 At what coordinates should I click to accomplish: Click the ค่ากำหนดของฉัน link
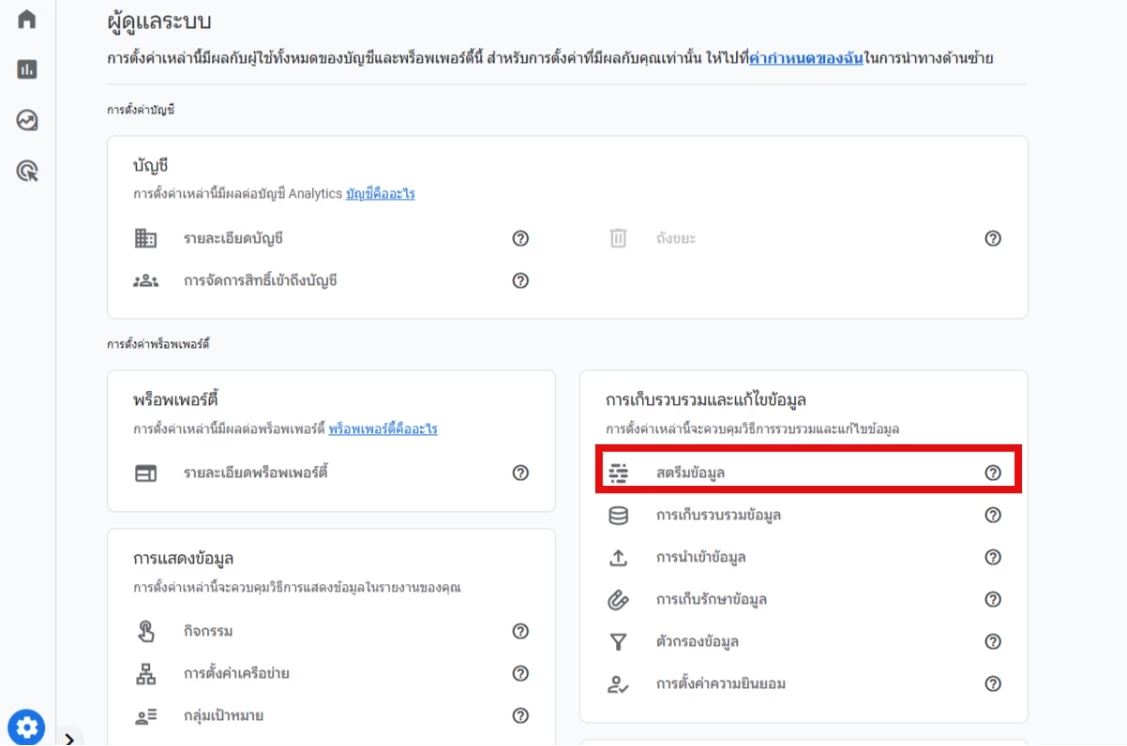tap(805, 58)
